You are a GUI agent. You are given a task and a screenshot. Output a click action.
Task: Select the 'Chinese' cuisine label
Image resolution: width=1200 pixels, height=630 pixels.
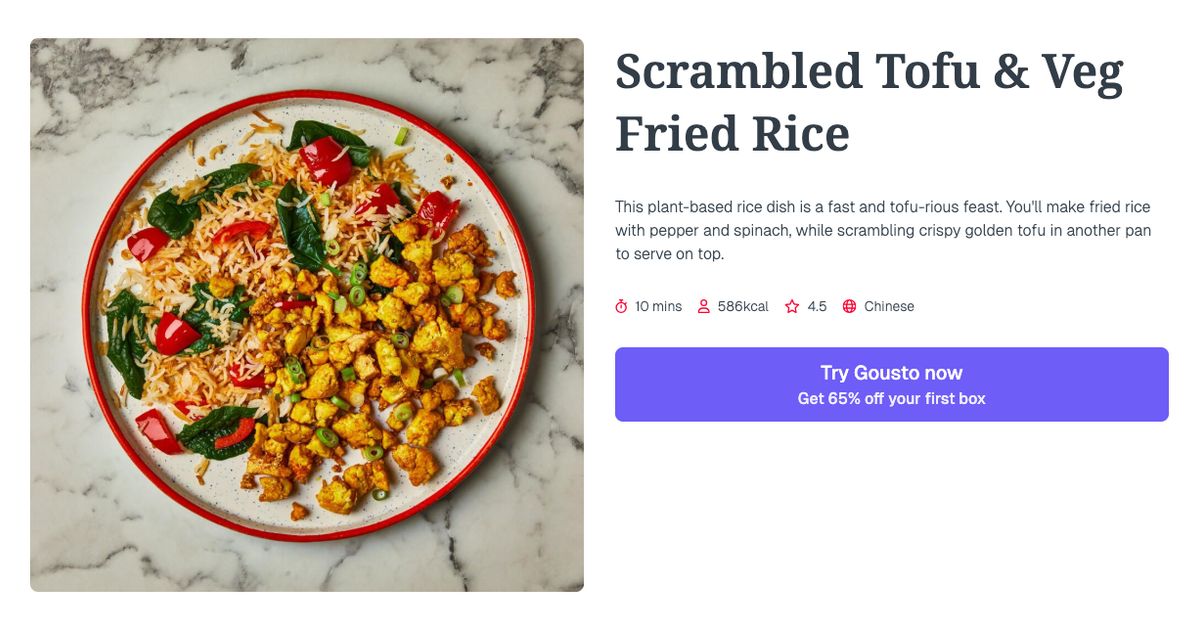point(888,306)
